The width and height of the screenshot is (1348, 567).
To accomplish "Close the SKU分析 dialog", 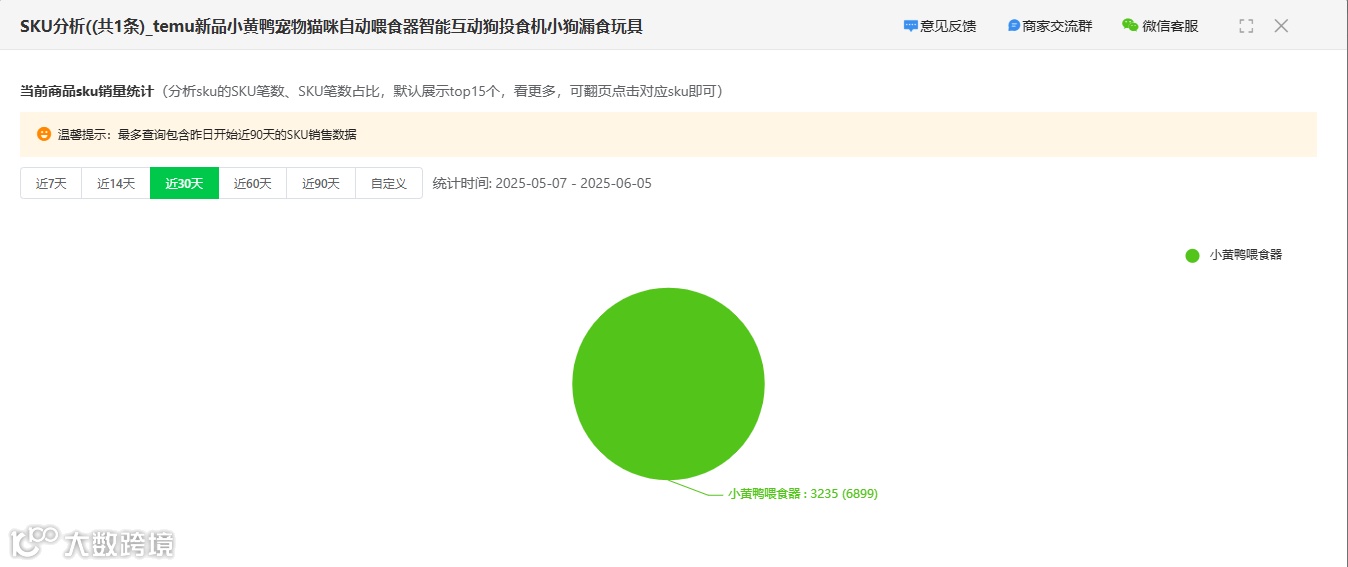I will [1281, 26].
